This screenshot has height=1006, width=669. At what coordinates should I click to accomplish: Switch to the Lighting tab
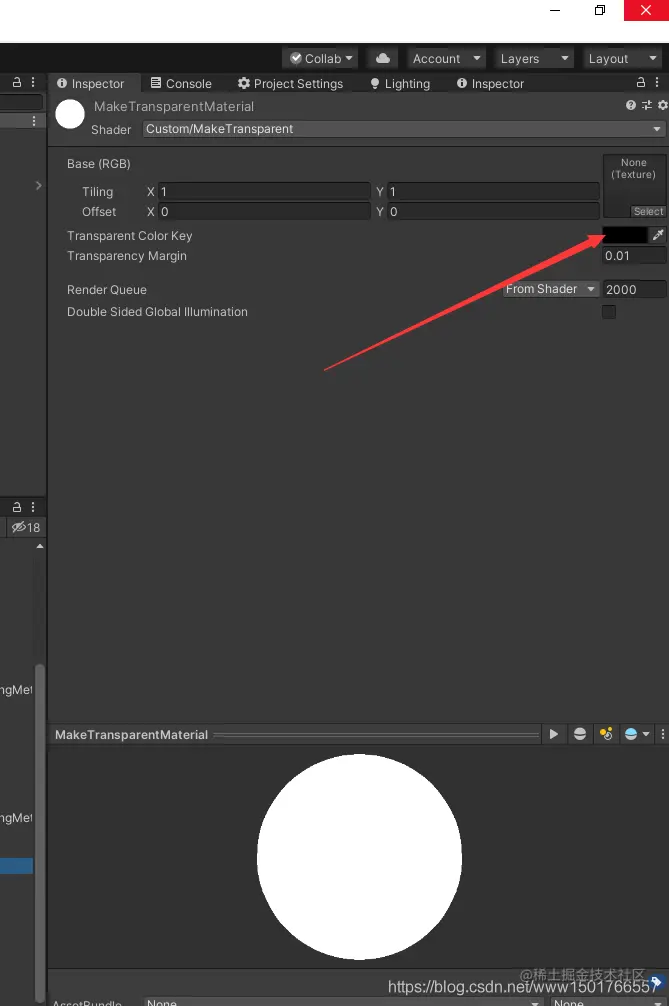400,83
